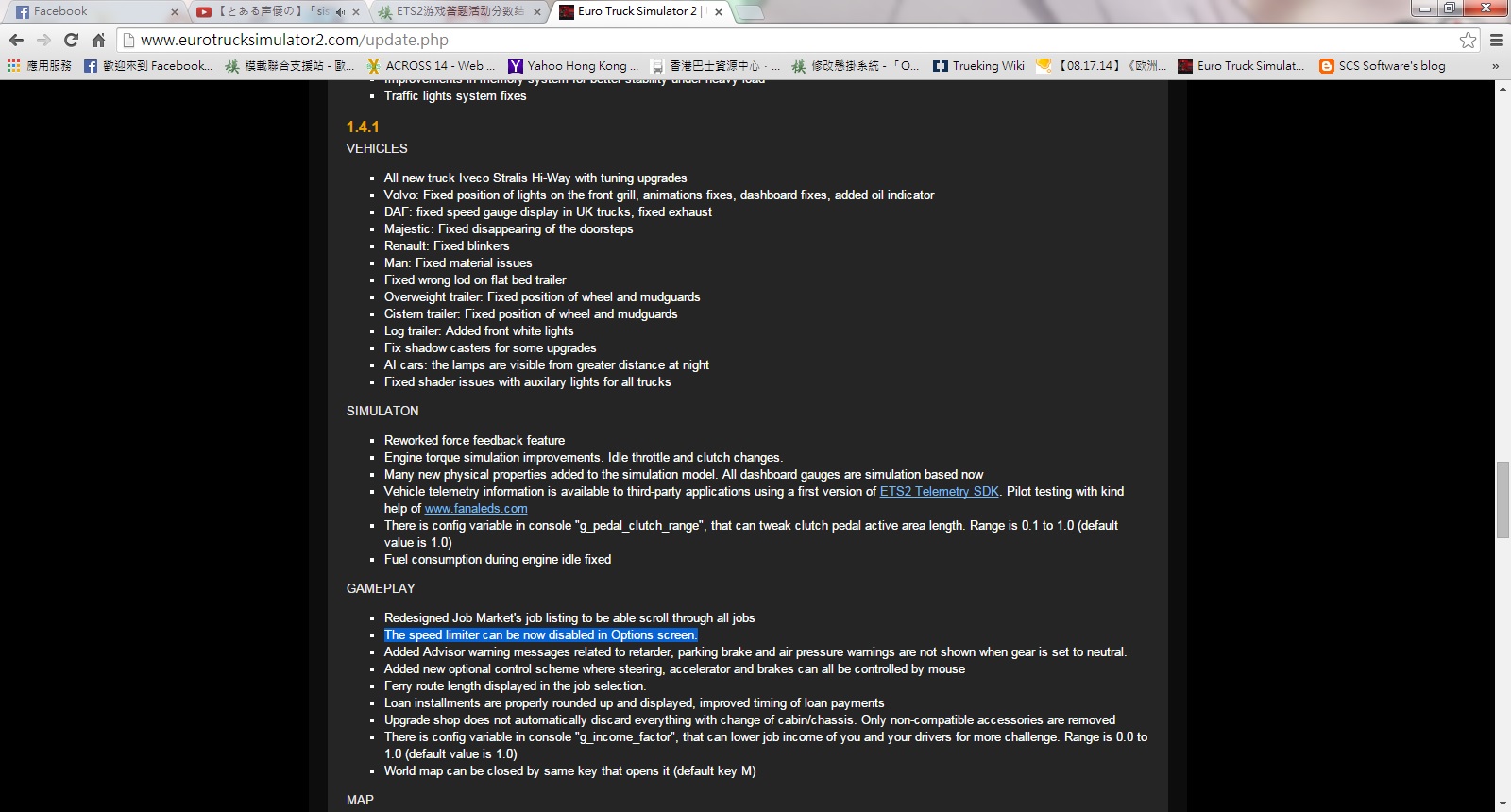
Task: Open the 香港巴士資源中心 bookmark
Action: tap(715, 66)
